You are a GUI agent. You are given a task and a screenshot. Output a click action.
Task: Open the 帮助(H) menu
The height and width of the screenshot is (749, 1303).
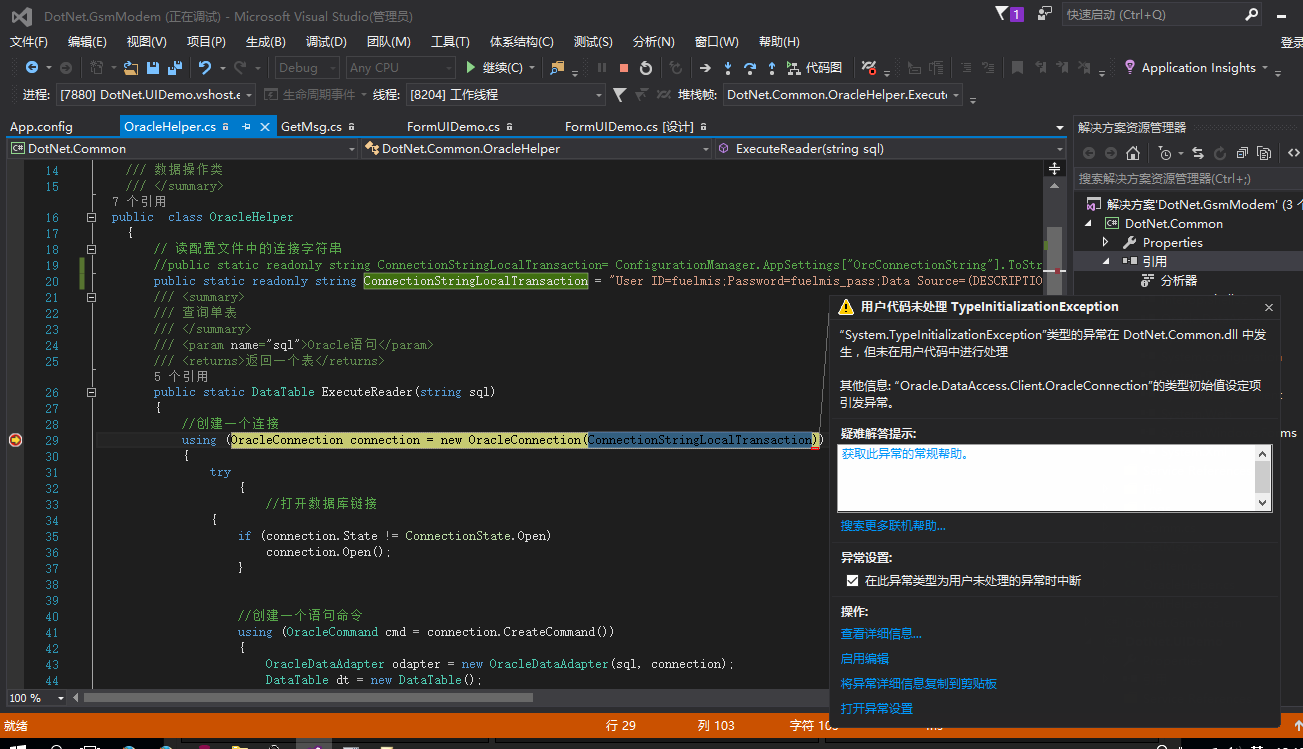point(779,41)
